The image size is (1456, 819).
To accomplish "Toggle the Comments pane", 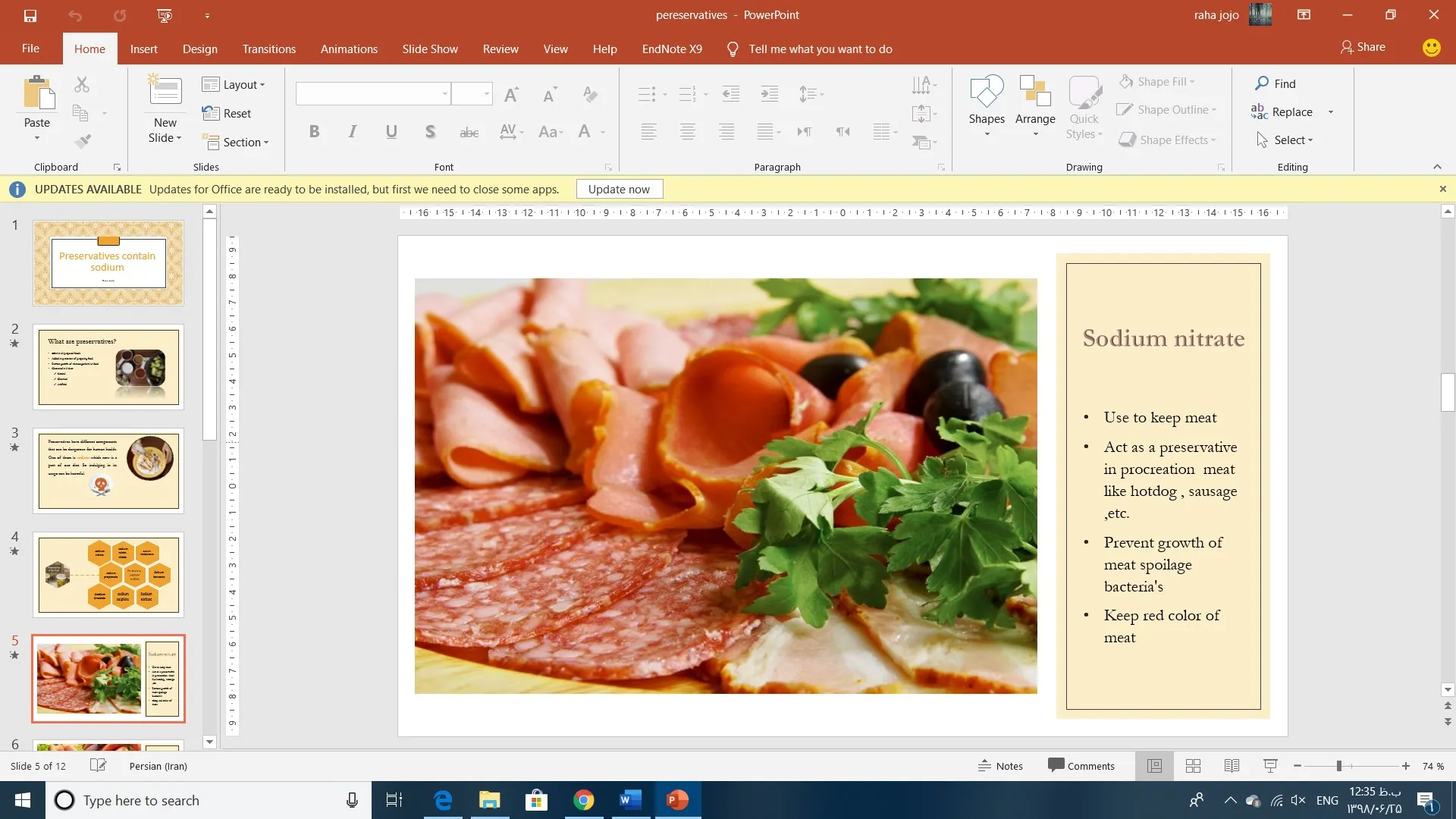I will [x=1081, y=766].
